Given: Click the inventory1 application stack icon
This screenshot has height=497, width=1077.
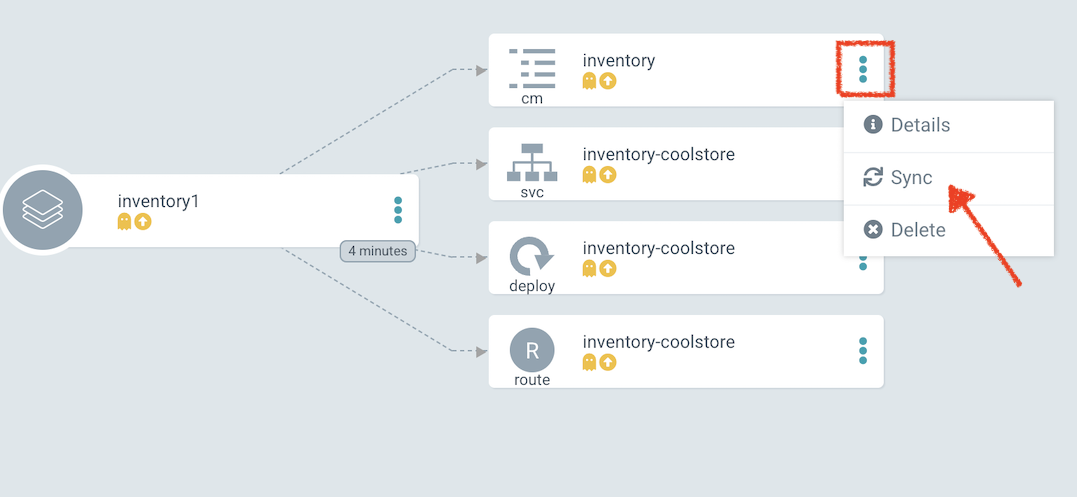Looking at the screenshot, I should click(42, 210).
